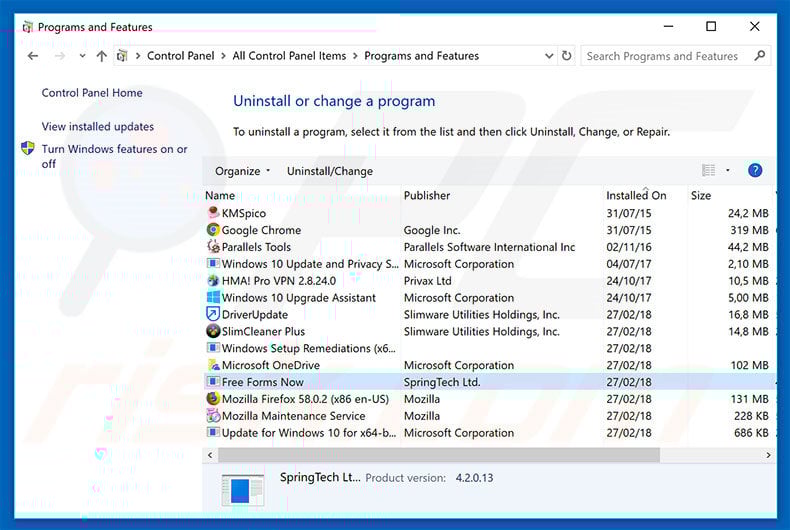
Task: Click the Windows 10 Update and Privacy icon
Action: 213,263
